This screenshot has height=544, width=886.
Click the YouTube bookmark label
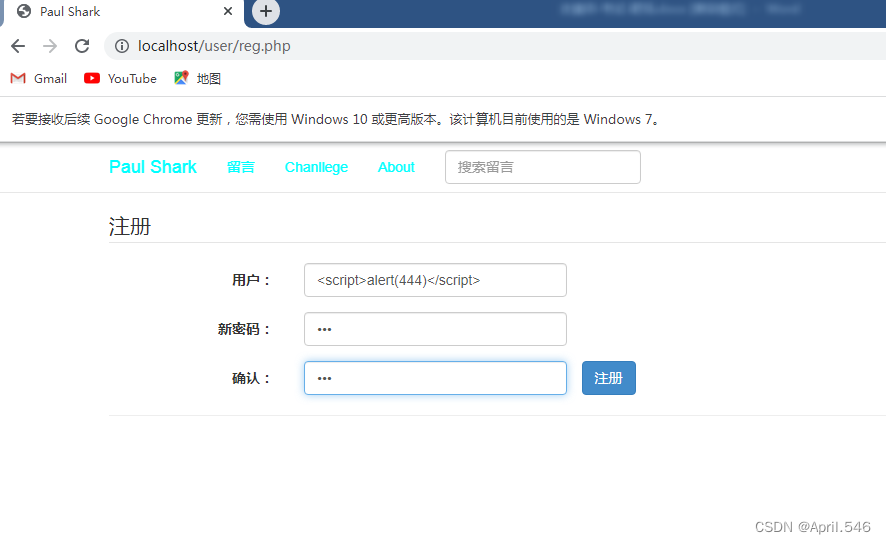click(132, 79)
